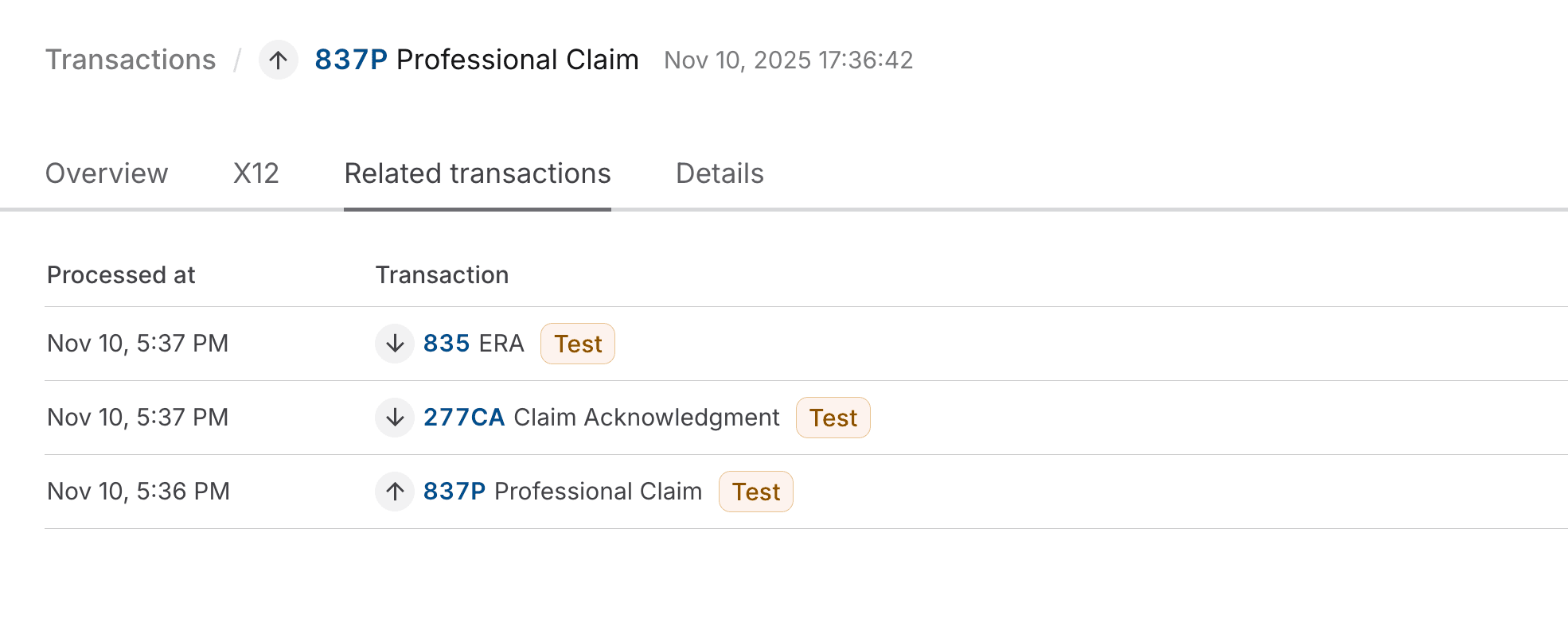Click the Test badge on the 835 row

578,344
